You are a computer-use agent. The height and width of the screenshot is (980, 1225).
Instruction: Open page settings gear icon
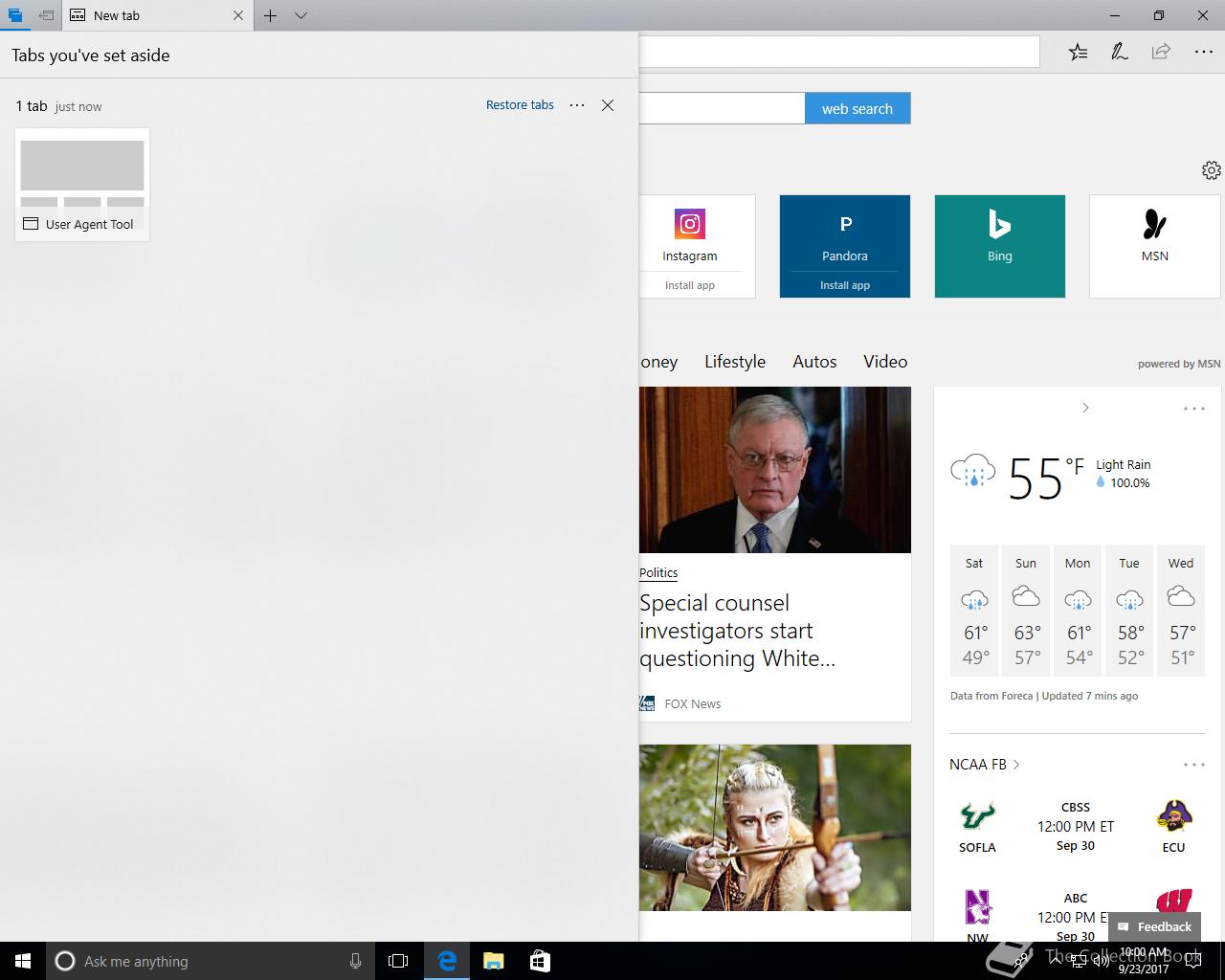pyautogui.click(x=1211, y=170)
